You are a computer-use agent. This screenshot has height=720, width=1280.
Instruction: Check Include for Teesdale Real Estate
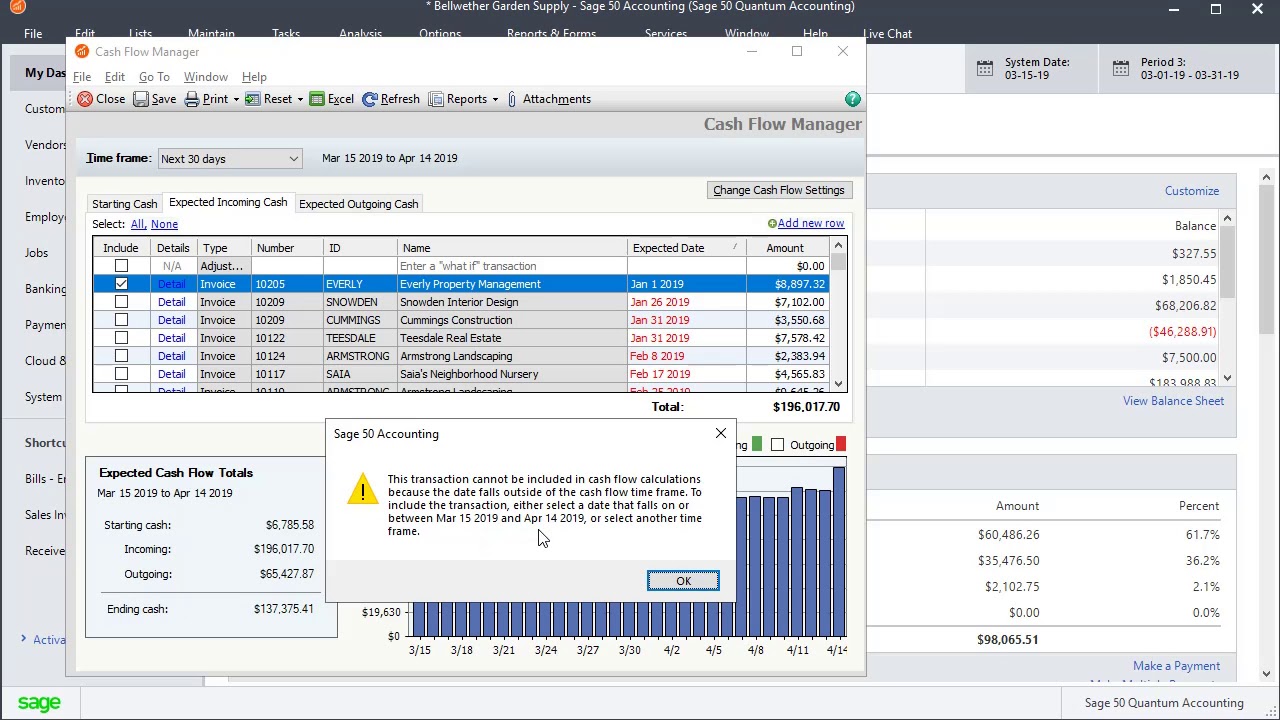click(x=121, y=338)
